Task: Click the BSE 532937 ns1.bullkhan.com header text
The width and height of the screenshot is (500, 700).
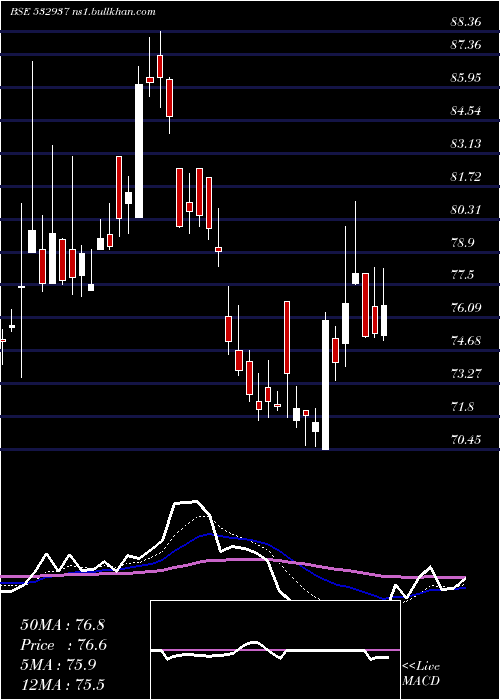Action: click(83, 12)
